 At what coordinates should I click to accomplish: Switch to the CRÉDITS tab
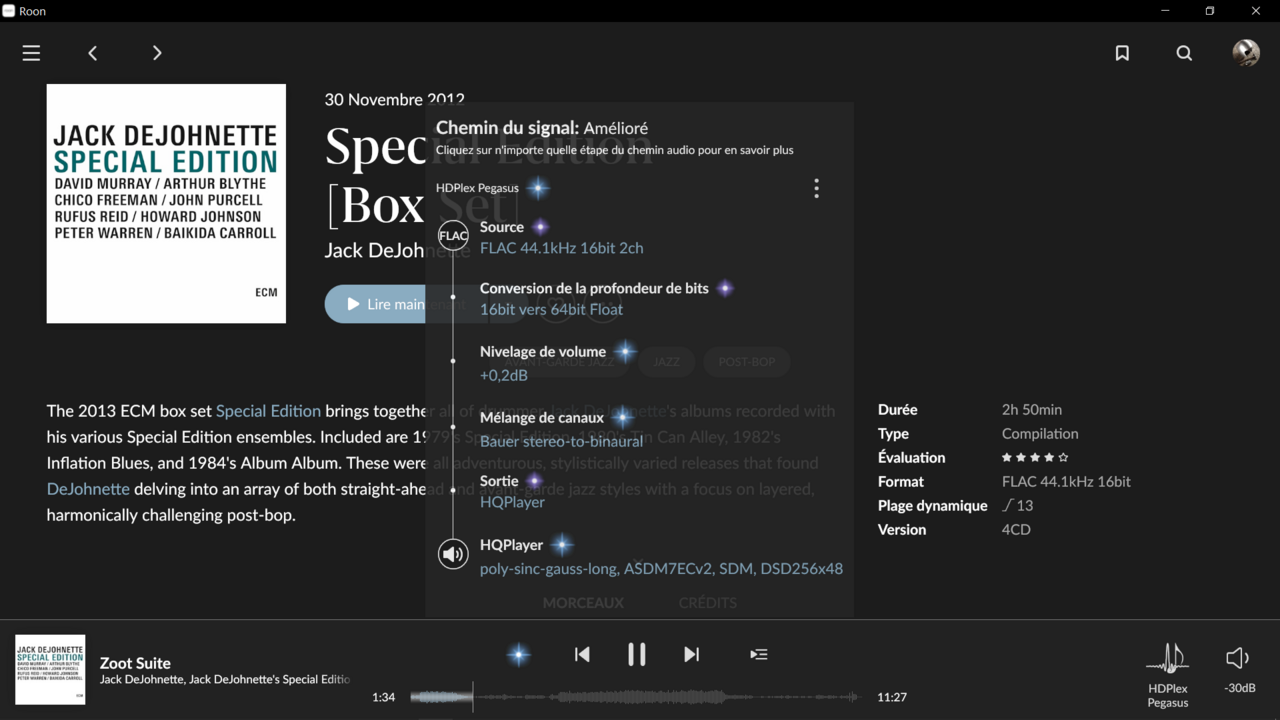707,603
